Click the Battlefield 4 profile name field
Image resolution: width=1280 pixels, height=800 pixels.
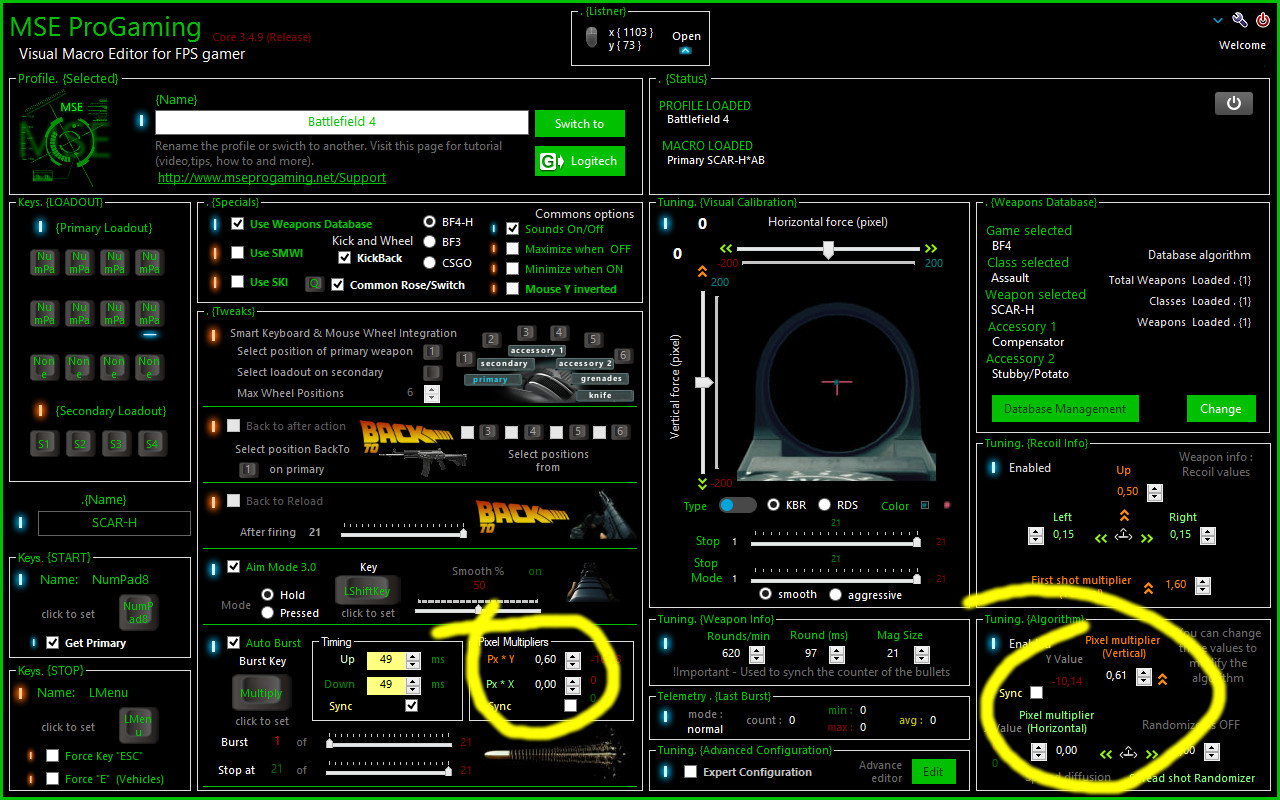[342, 122]
